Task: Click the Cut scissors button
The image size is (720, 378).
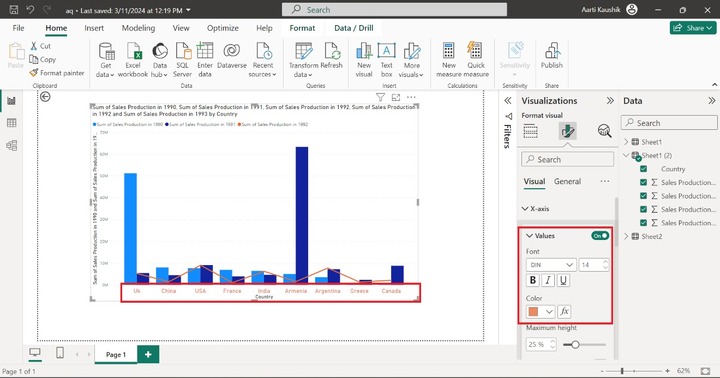Action: 40,46
